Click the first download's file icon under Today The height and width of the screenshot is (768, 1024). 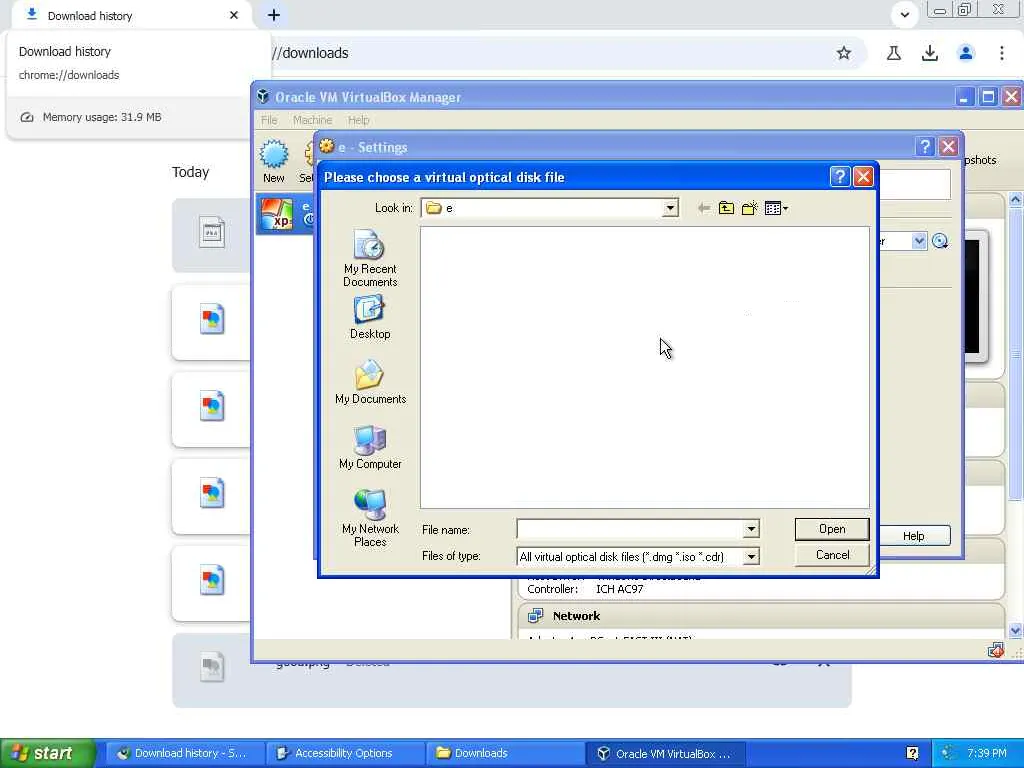[212, 232]
